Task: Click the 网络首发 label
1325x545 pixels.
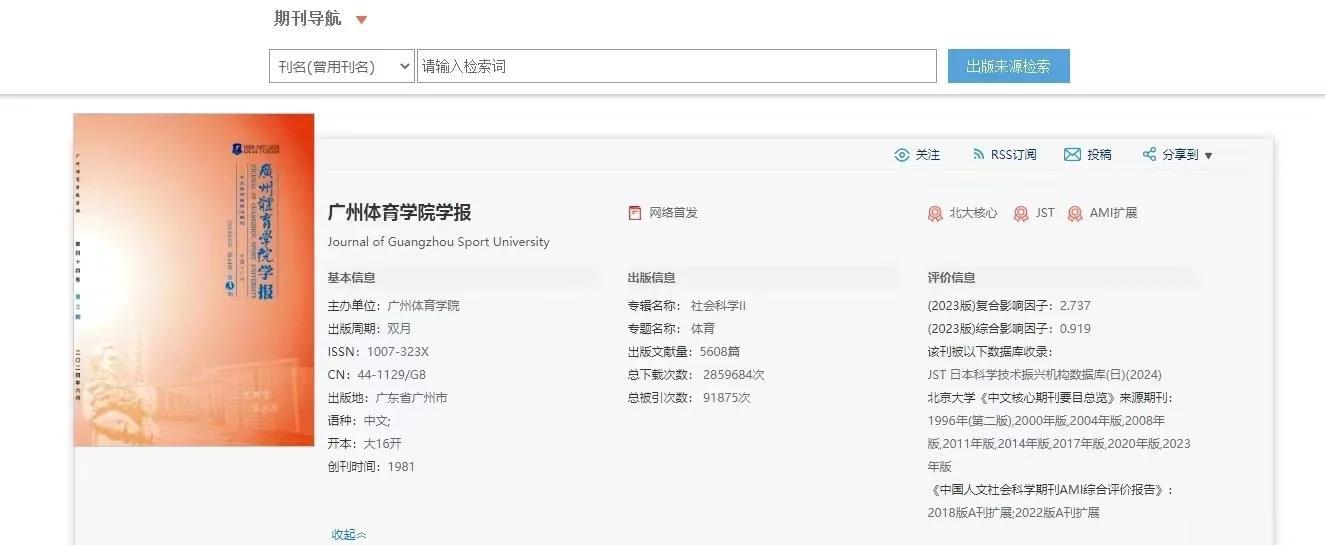Action: [x=673, y=213]
